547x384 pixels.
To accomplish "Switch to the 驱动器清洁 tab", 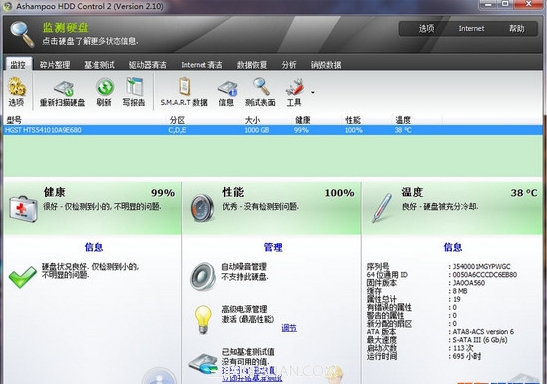I will click(148, 65).
